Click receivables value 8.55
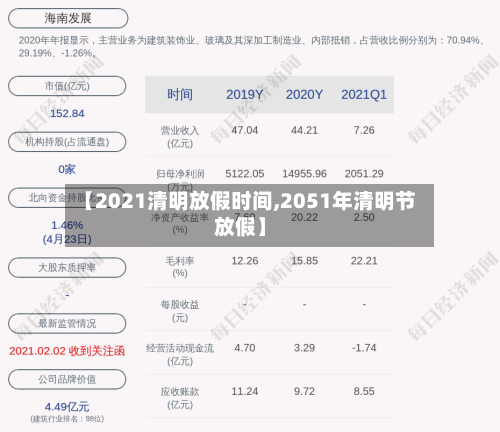This screenshot has height=432, width=500. pos(364,391)
